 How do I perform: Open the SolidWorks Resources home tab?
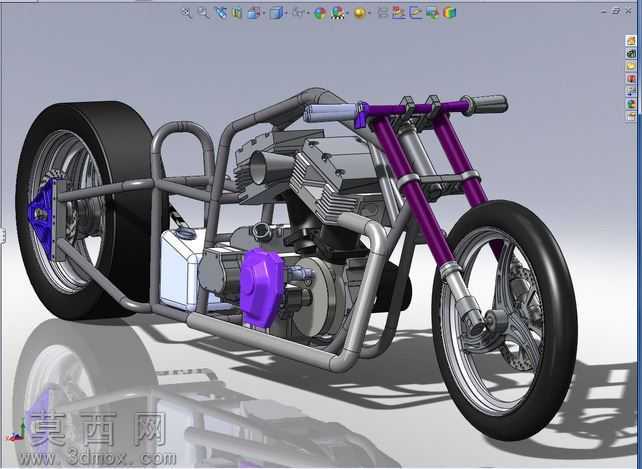click(x=631, y=40)
